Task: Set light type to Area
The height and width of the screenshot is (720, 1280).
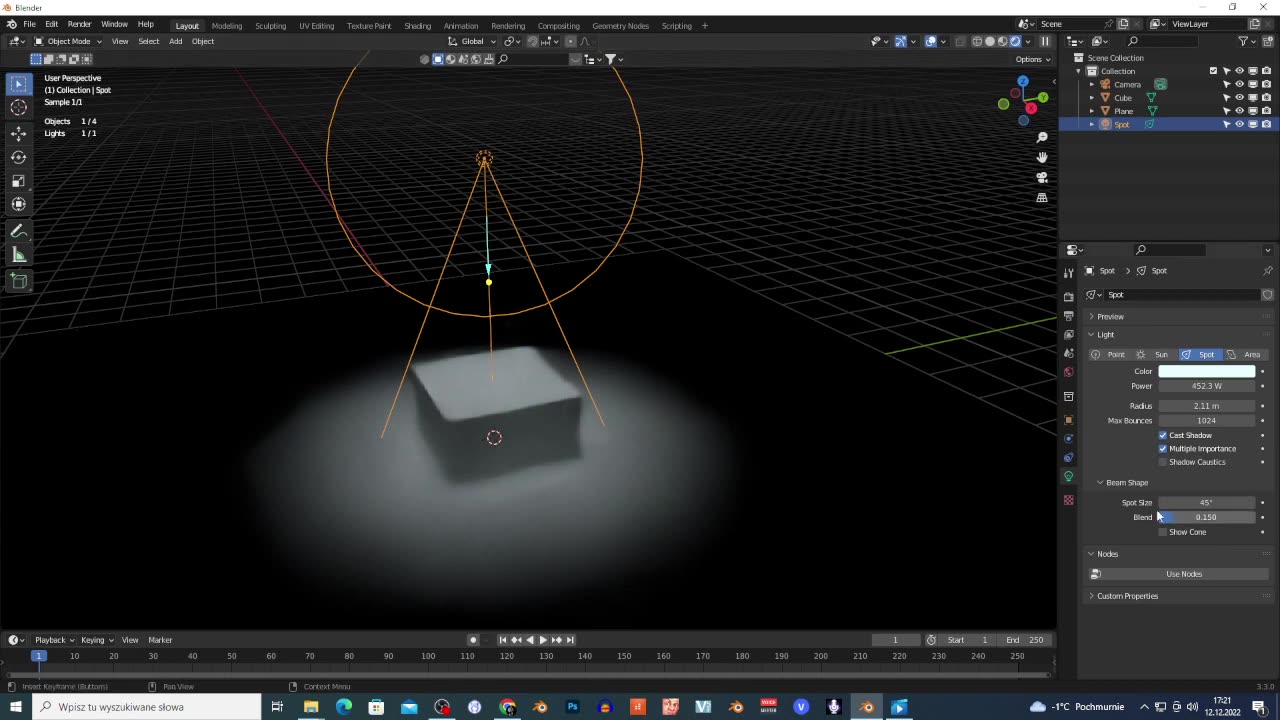Action: (x=1245, y=355)
